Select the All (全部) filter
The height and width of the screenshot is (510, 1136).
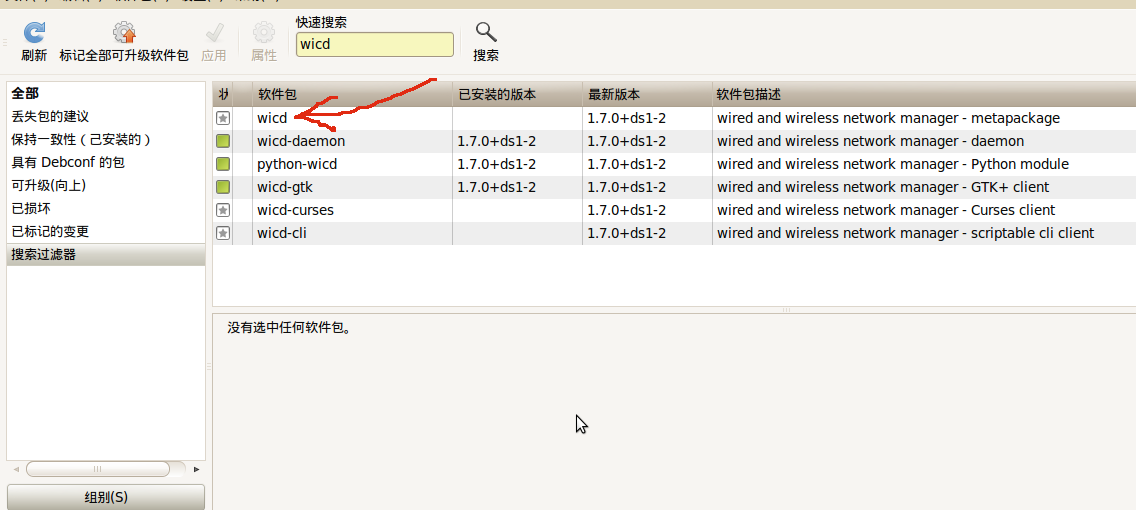tap(106, 93)
